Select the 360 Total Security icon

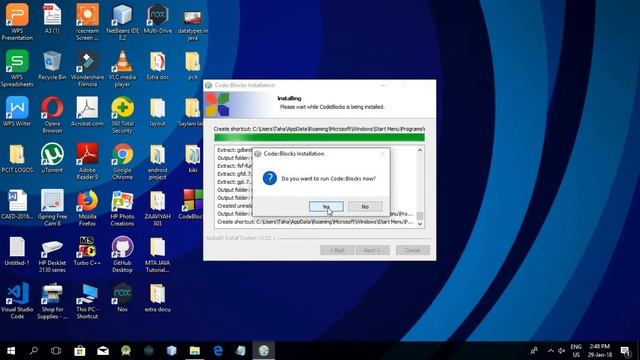(122, 115)
